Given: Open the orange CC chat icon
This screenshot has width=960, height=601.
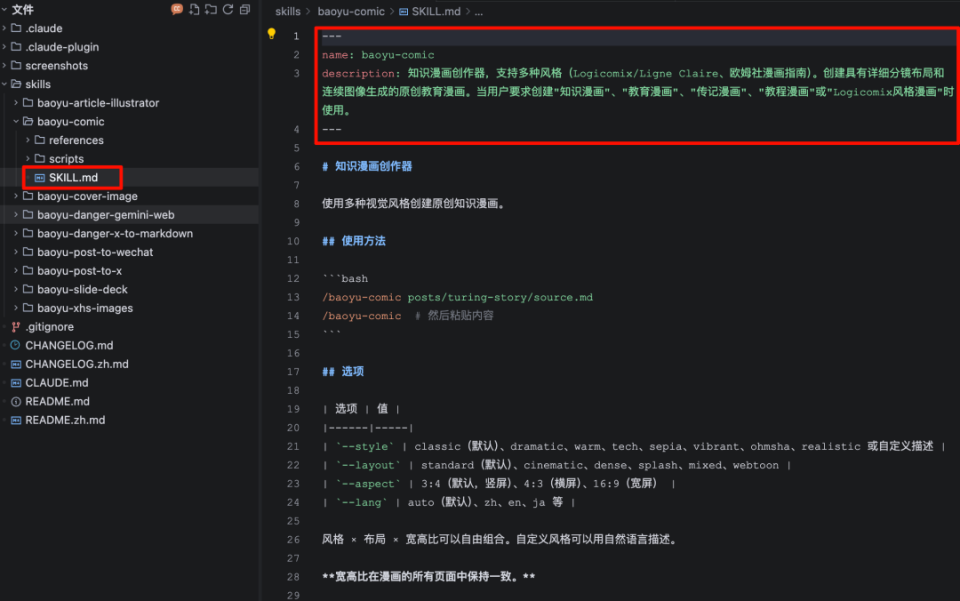Looking at the screenshot, I should click(x=177, y=9).
